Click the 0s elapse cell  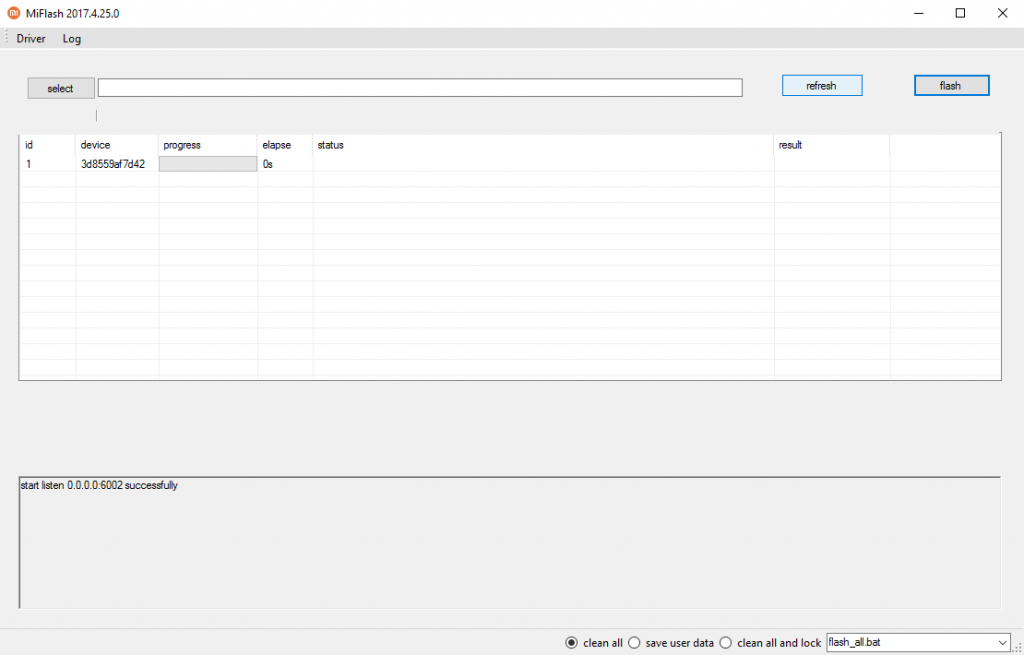tap(285, 165)
